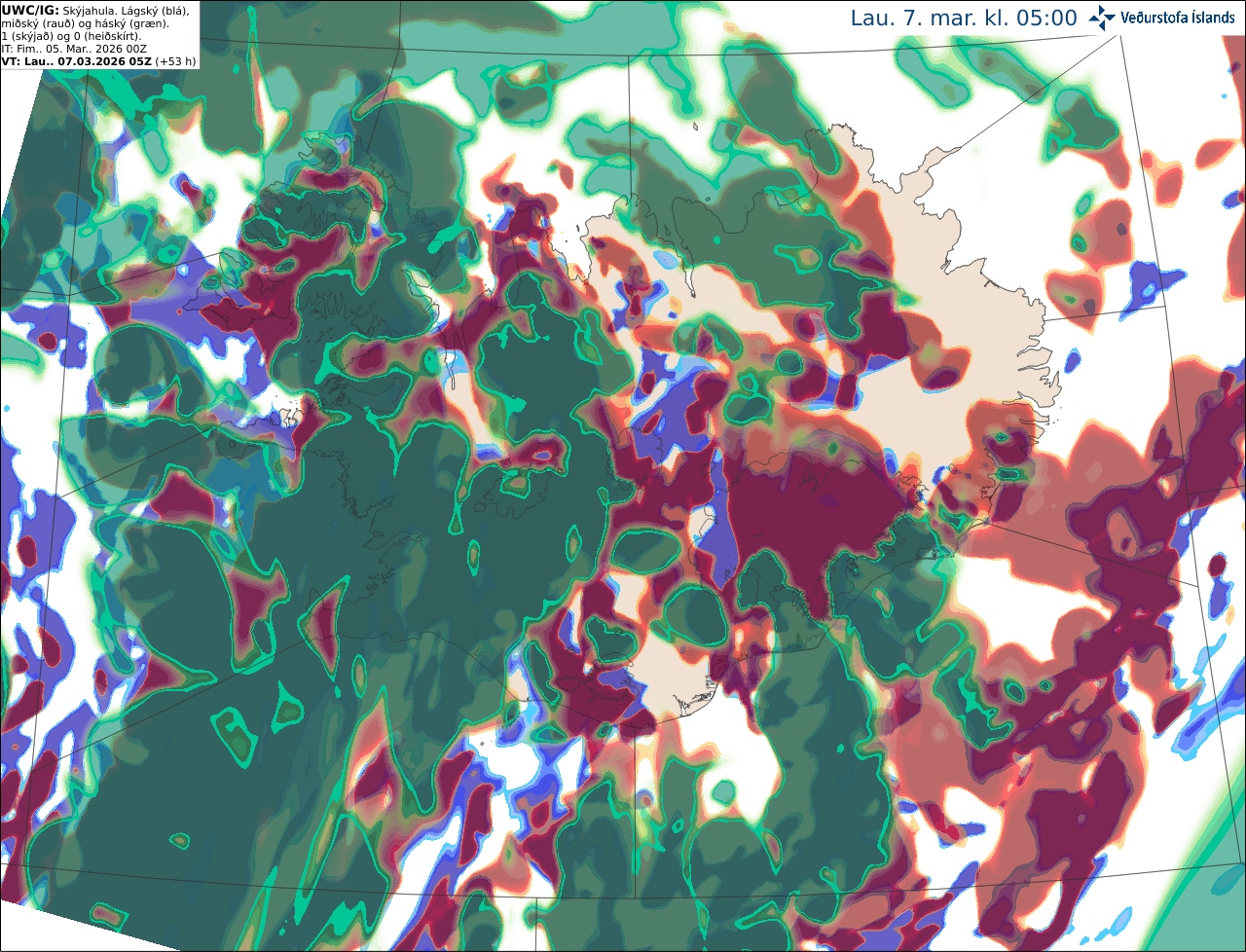The width and height of the screenshot is (1246, 952).
Task: Click the "UWC/IG: Skýjahula. Lágský (blá)," legend line
Action: pyautogui.click(x=95, y=10)
